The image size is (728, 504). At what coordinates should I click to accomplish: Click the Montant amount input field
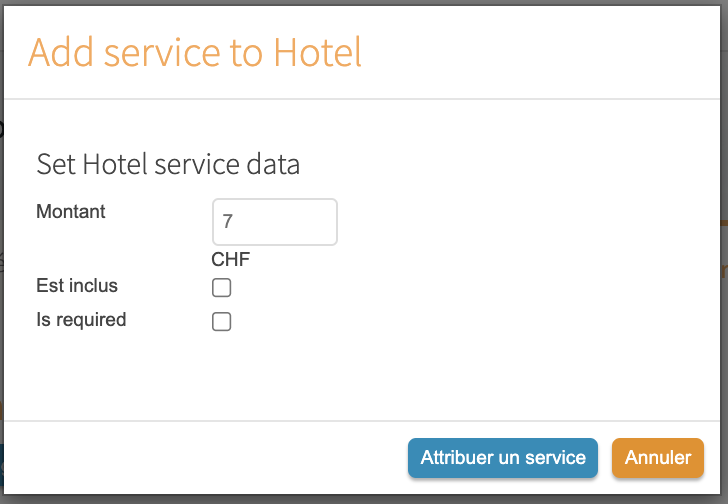(x=275, y=222)
